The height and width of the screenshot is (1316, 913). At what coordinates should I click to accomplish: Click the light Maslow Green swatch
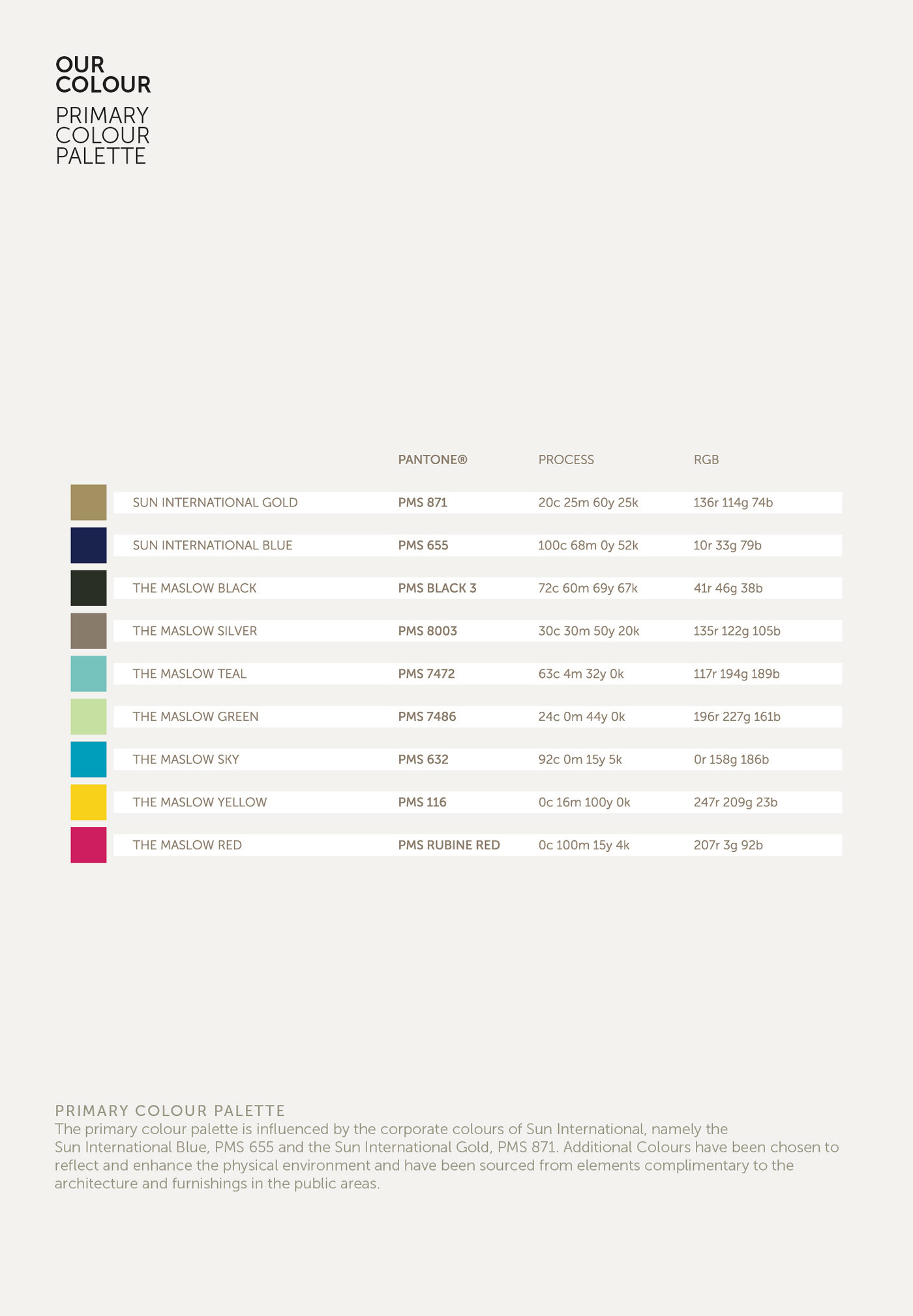point(89,716)
